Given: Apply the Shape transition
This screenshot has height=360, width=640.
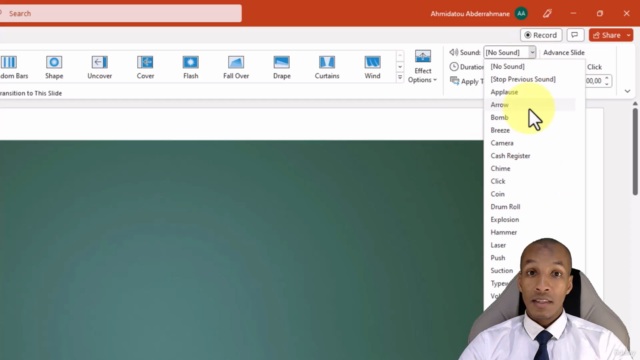Looking at the screenshot, I should (x=54, y=67).
